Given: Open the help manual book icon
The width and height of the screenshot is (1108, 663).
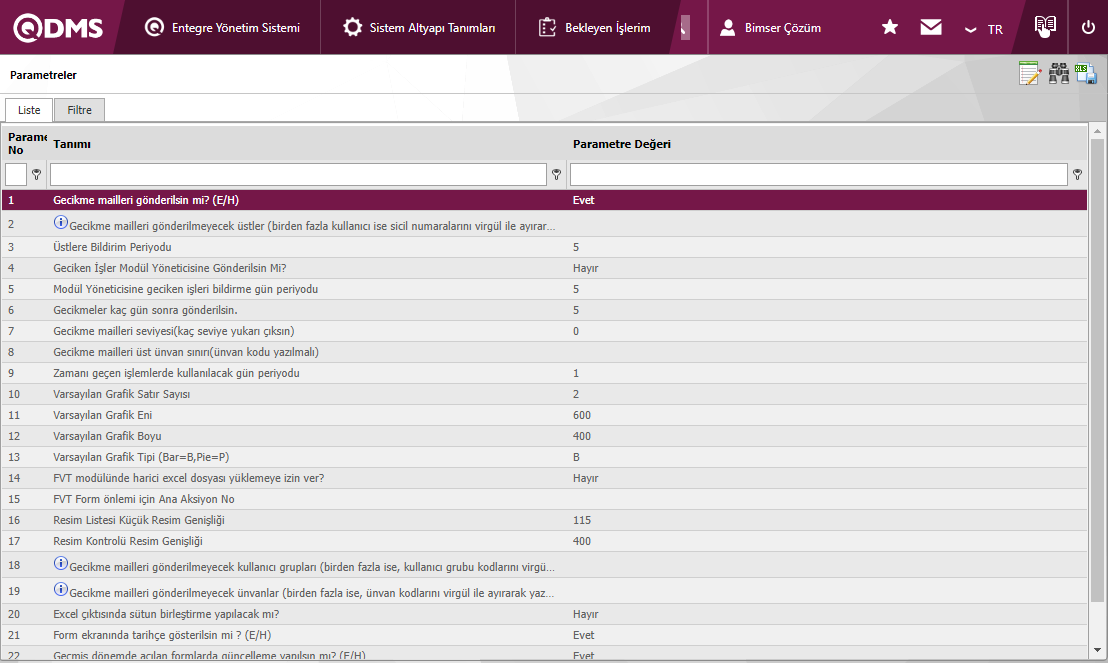Looking at the screenshot, I should click(1045, 27).
